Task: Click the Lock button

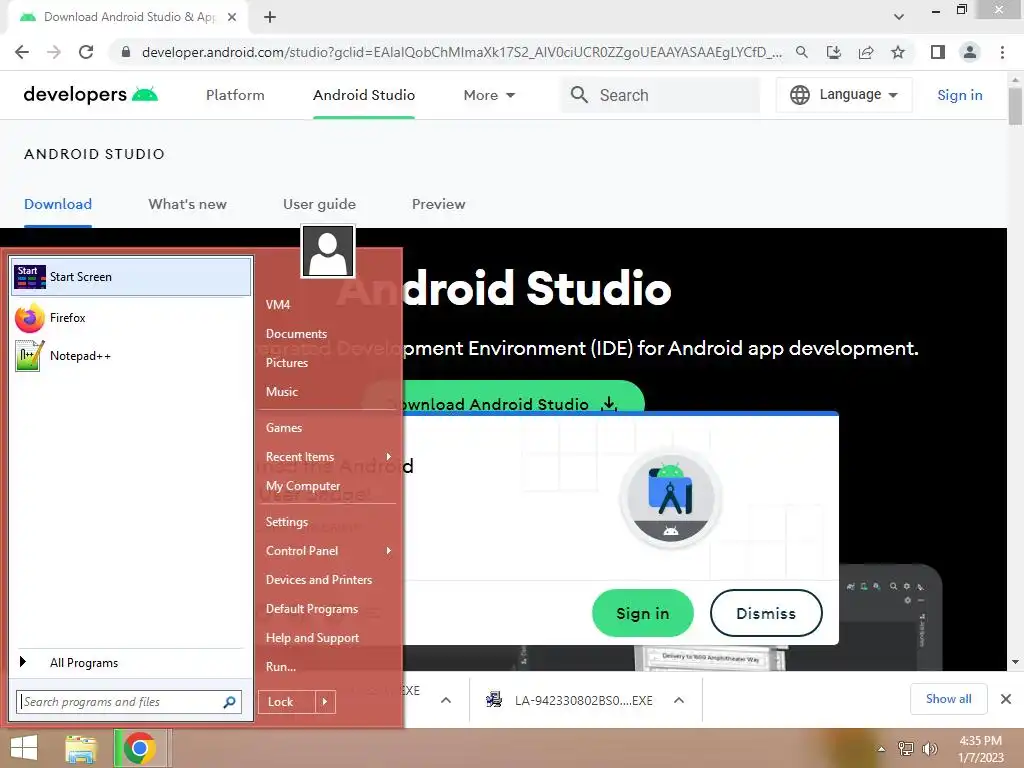Action: click(287, 702)
